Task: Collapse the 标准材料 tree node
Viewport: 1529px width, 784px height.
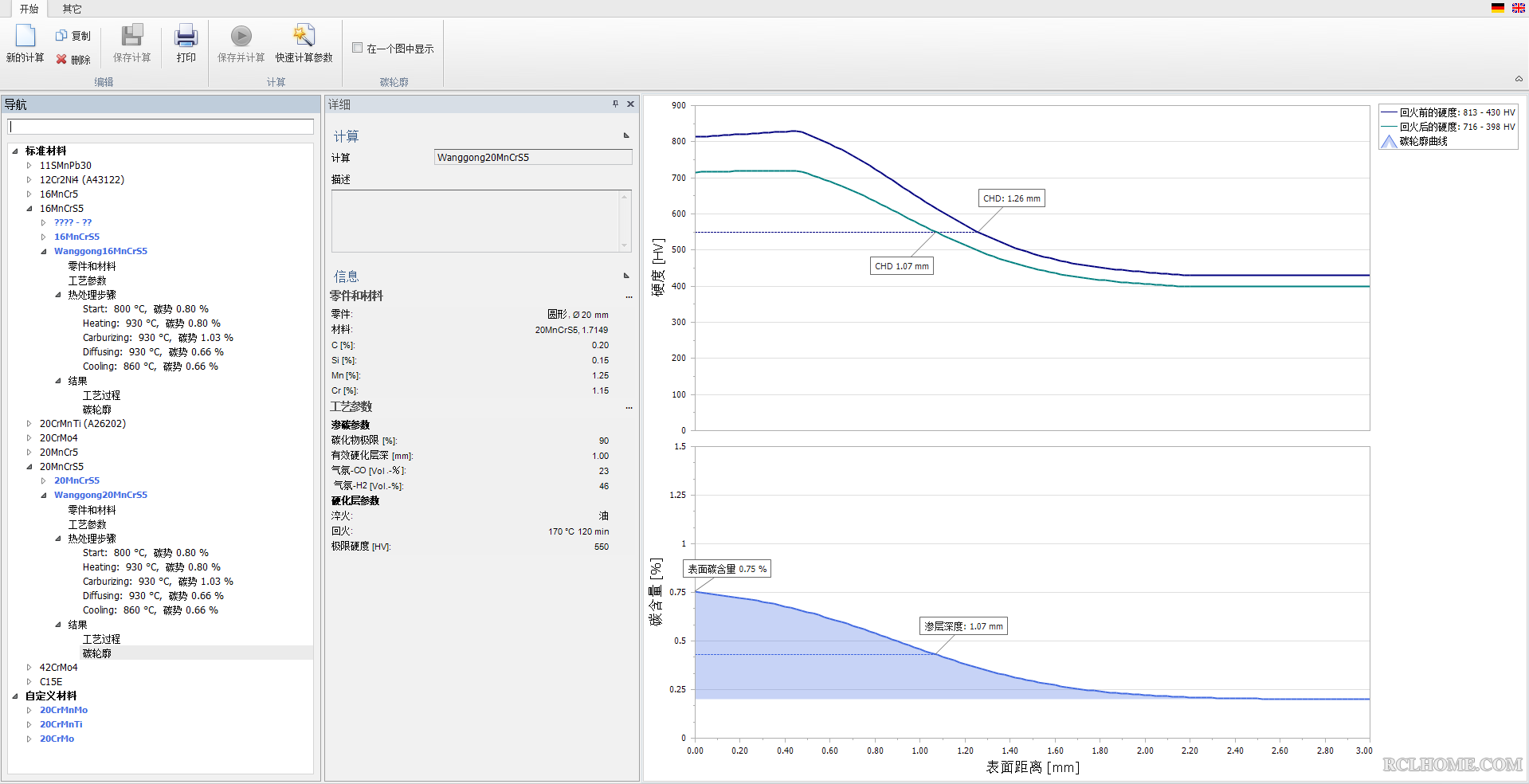Action: tap(15, 151)
